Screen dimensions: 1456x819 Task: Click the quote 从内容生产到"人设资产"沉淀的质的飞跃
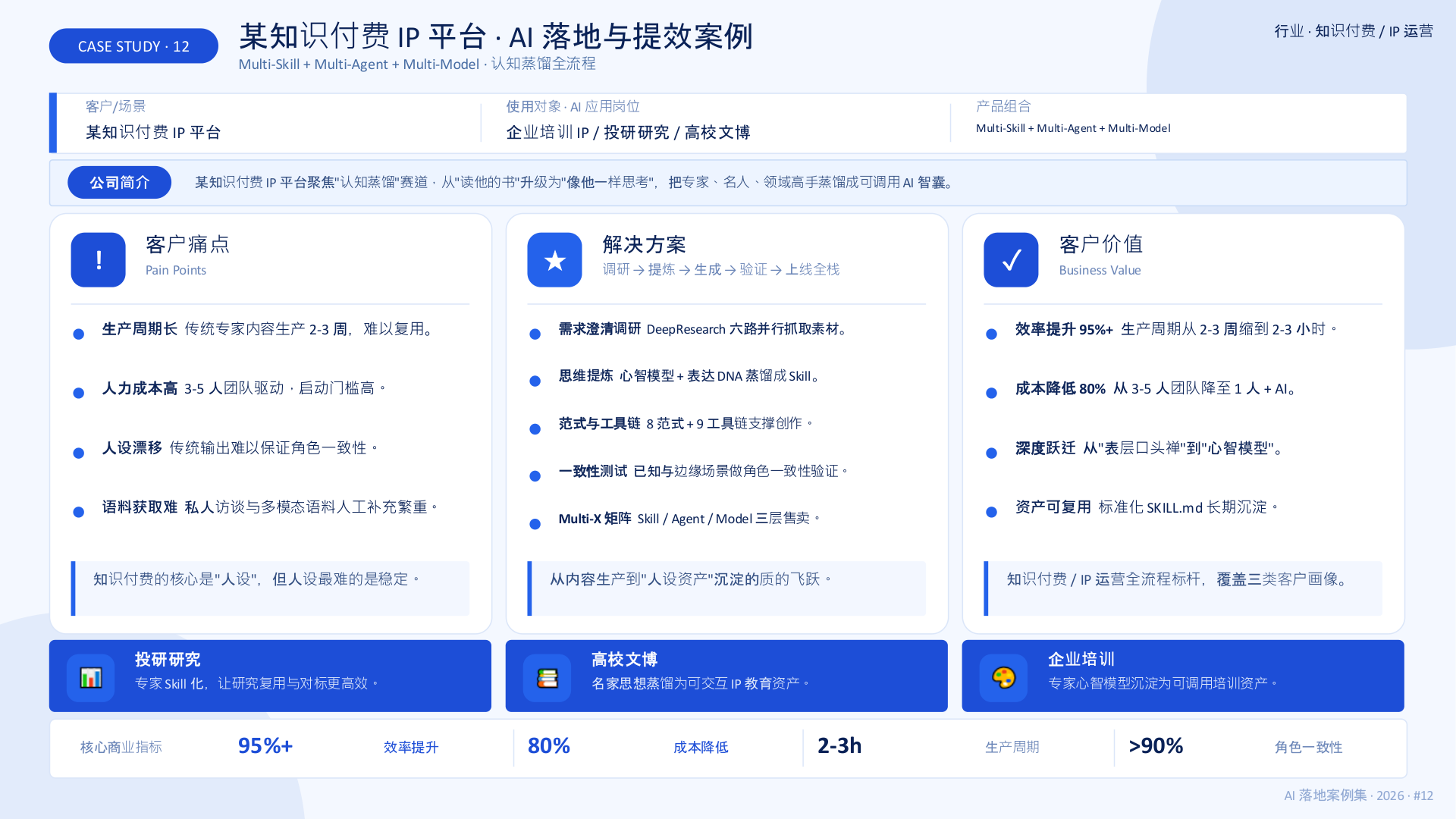point(692,579)
